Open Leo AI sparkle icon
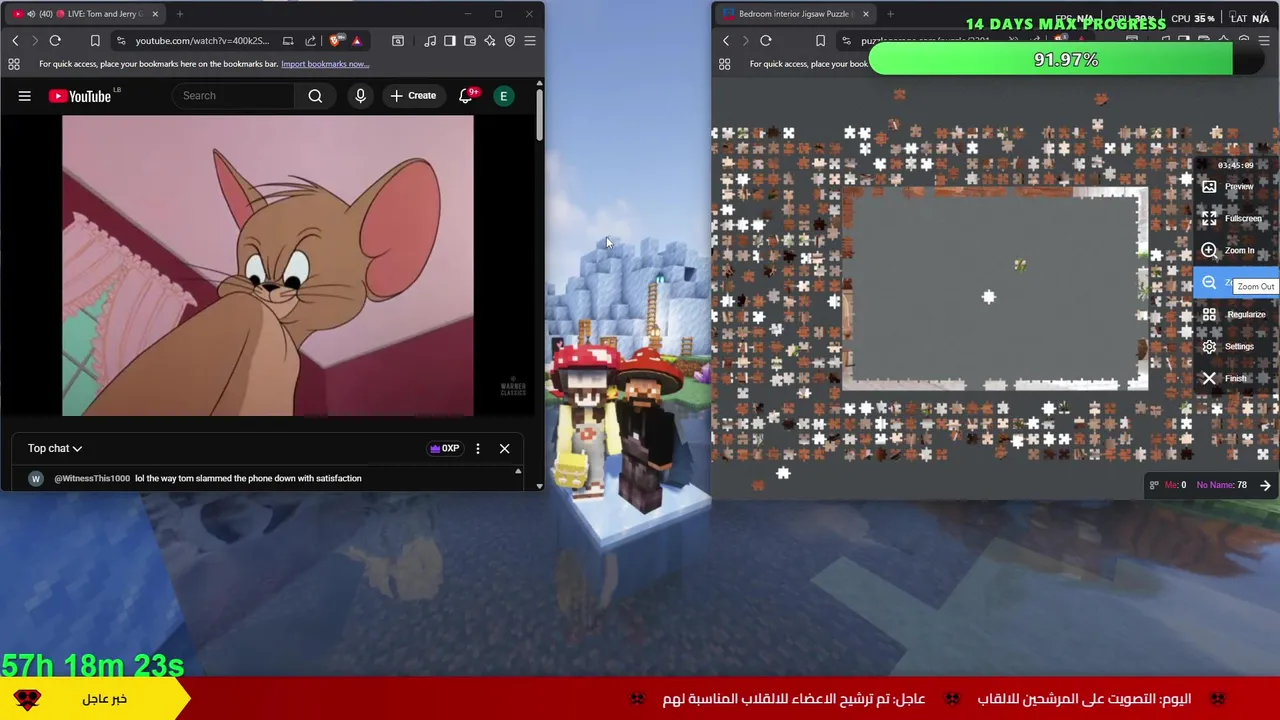 (490, 41)
